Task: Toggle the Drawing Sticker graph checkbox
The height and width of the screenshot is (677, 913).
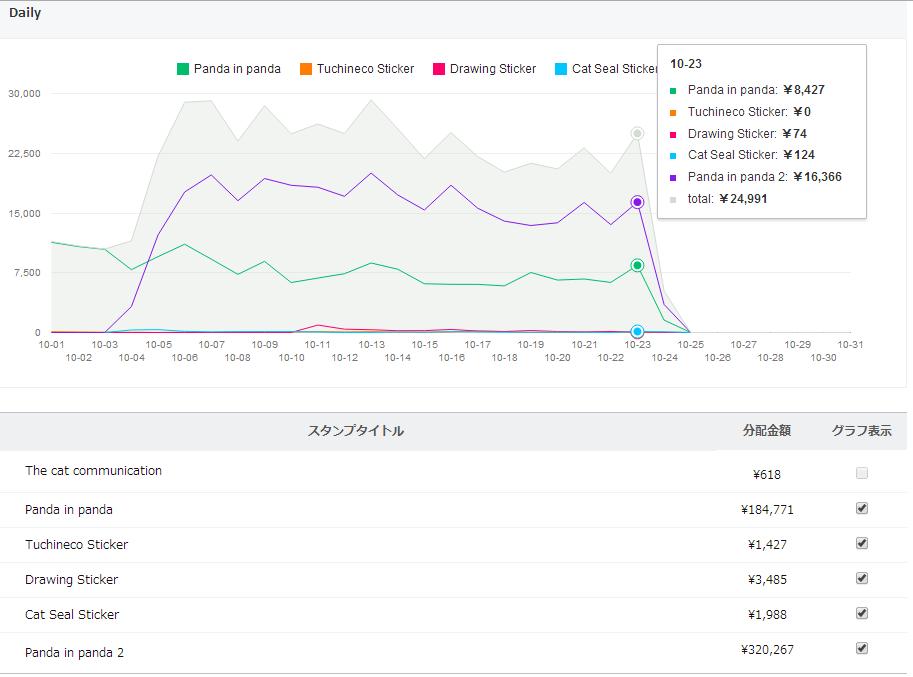Action: coord(862,578)
